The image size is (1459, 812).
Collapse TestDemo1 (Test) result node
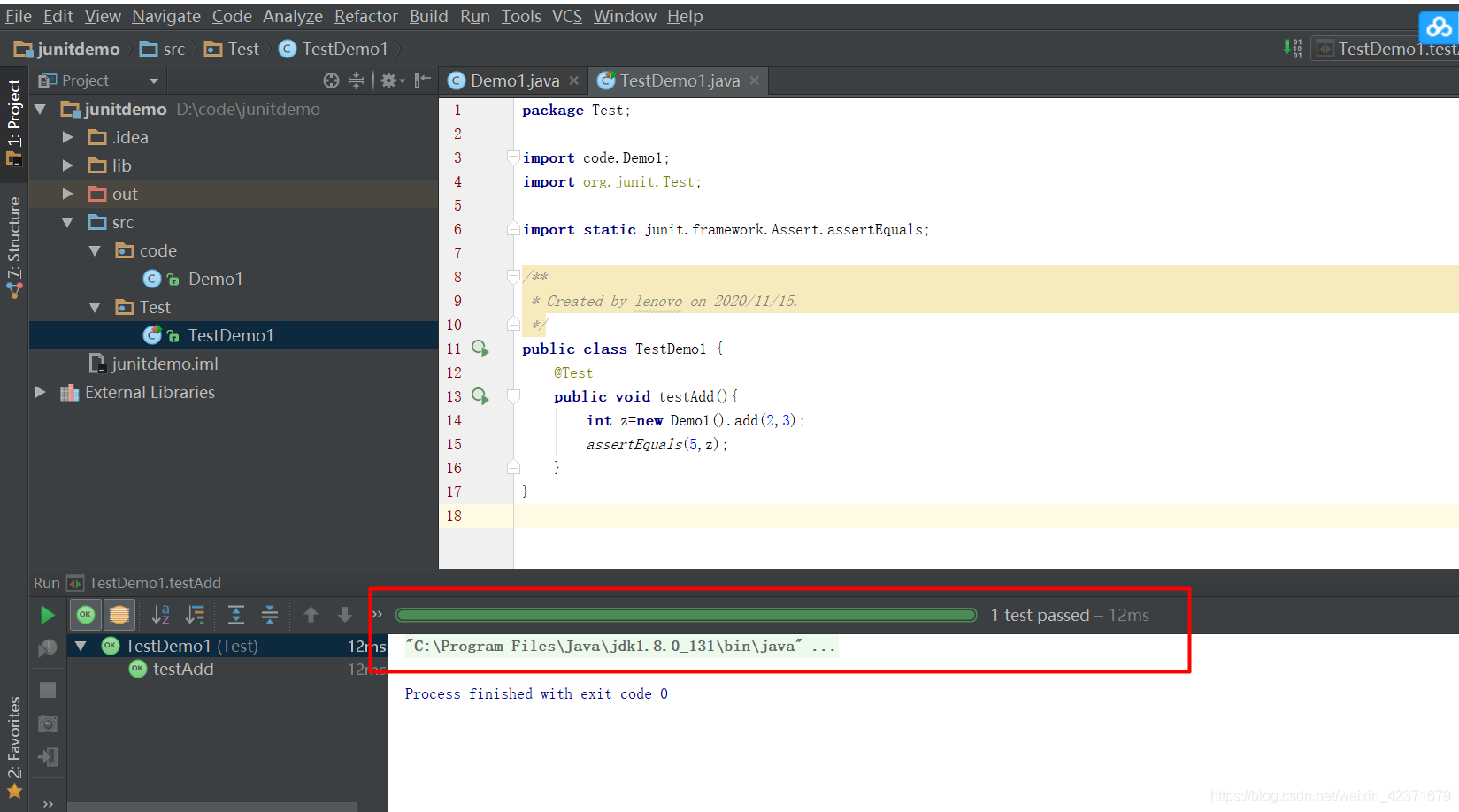pos(81,647)
